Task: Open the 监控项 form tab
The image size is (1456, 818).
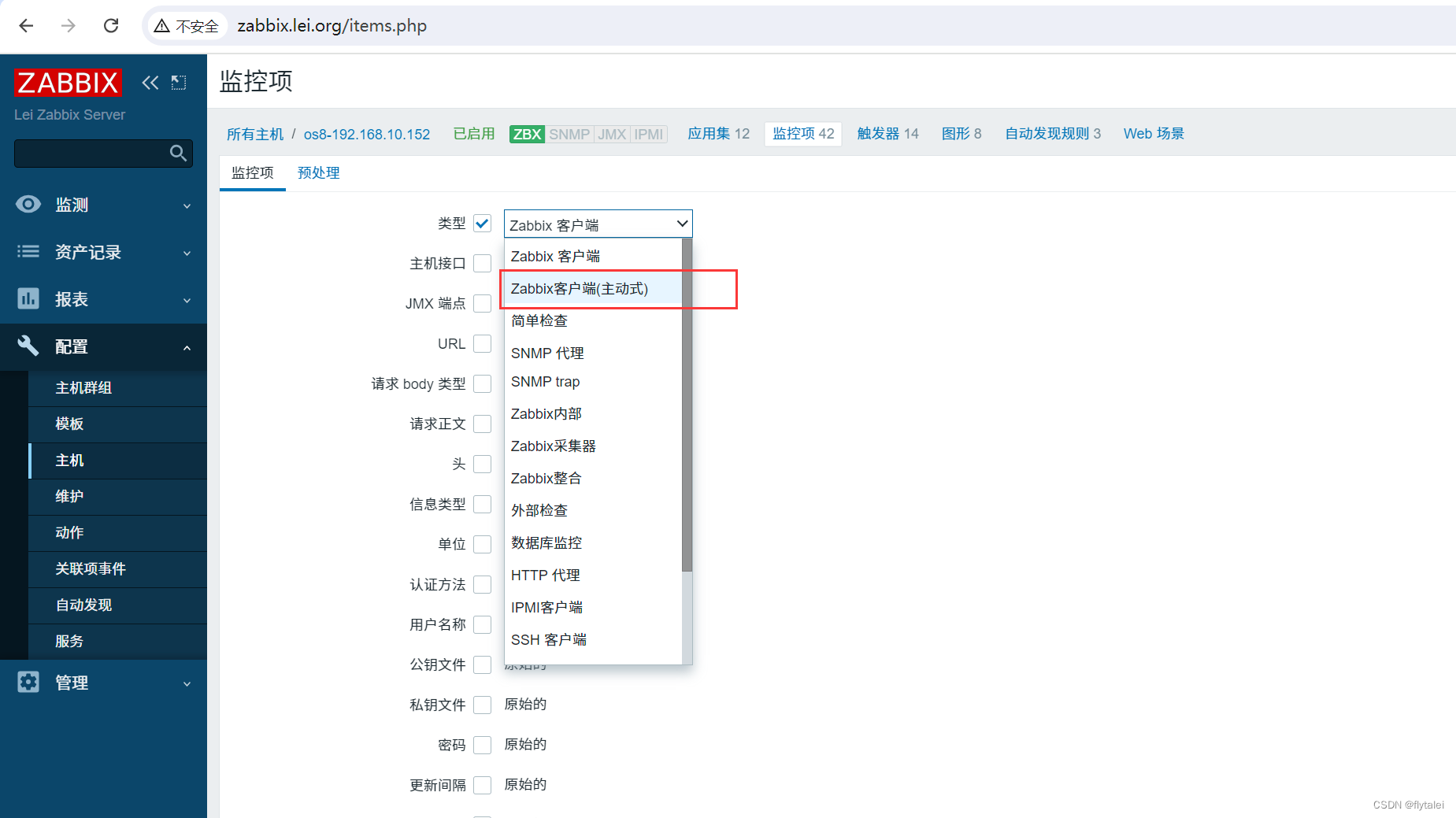Action: pos(252,173)
